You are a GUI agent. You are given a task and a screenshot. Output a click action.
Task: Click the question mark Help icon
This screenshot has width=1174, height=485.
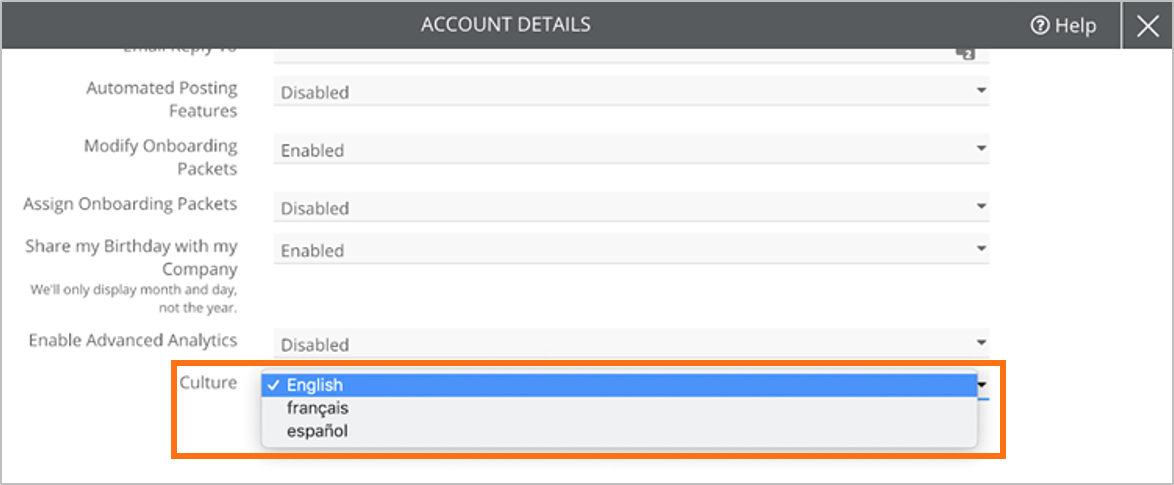point(1040,25)
